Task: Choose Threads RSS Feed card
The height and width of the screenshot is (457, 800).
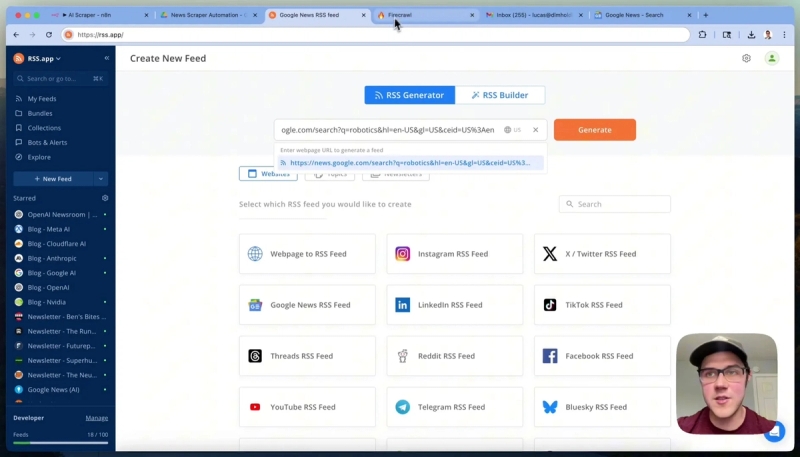Action: point(307,356)
